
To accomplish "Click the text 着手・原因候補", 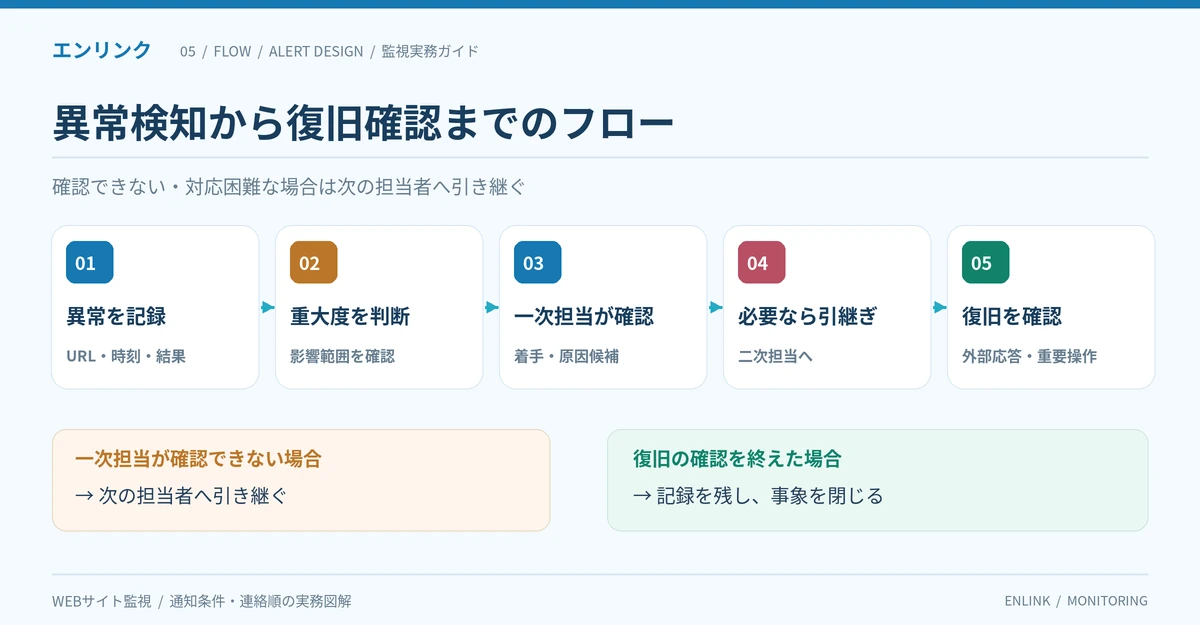I will coord(566,356).
